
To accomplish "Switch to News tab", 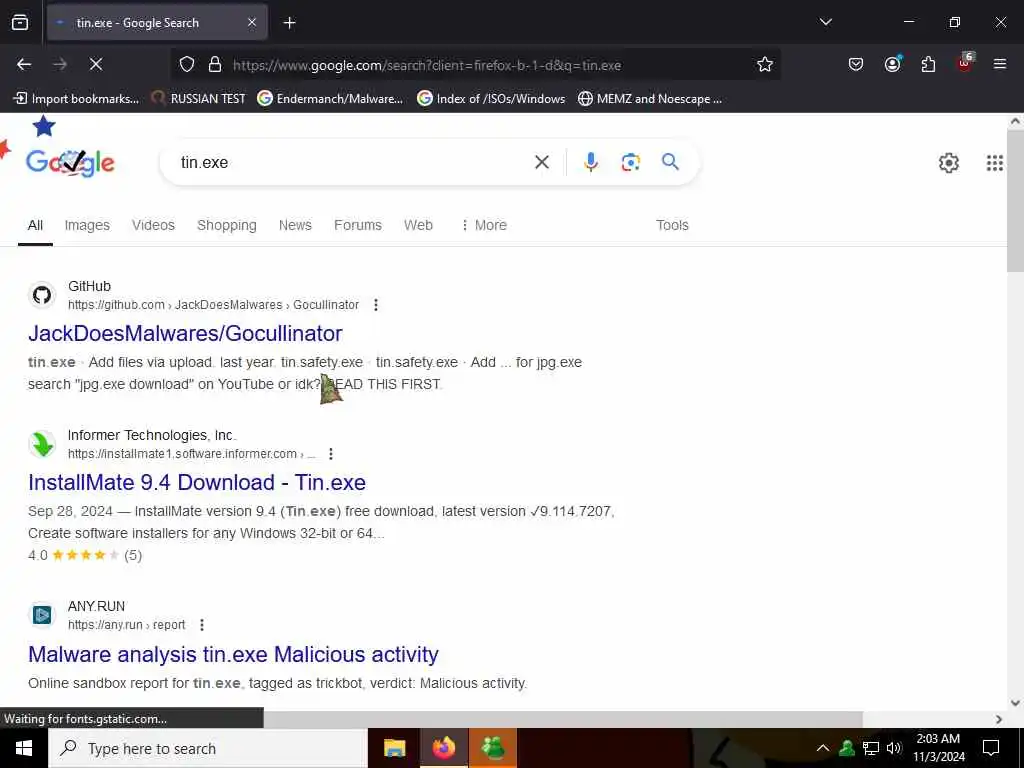I will tap(295, 225).
